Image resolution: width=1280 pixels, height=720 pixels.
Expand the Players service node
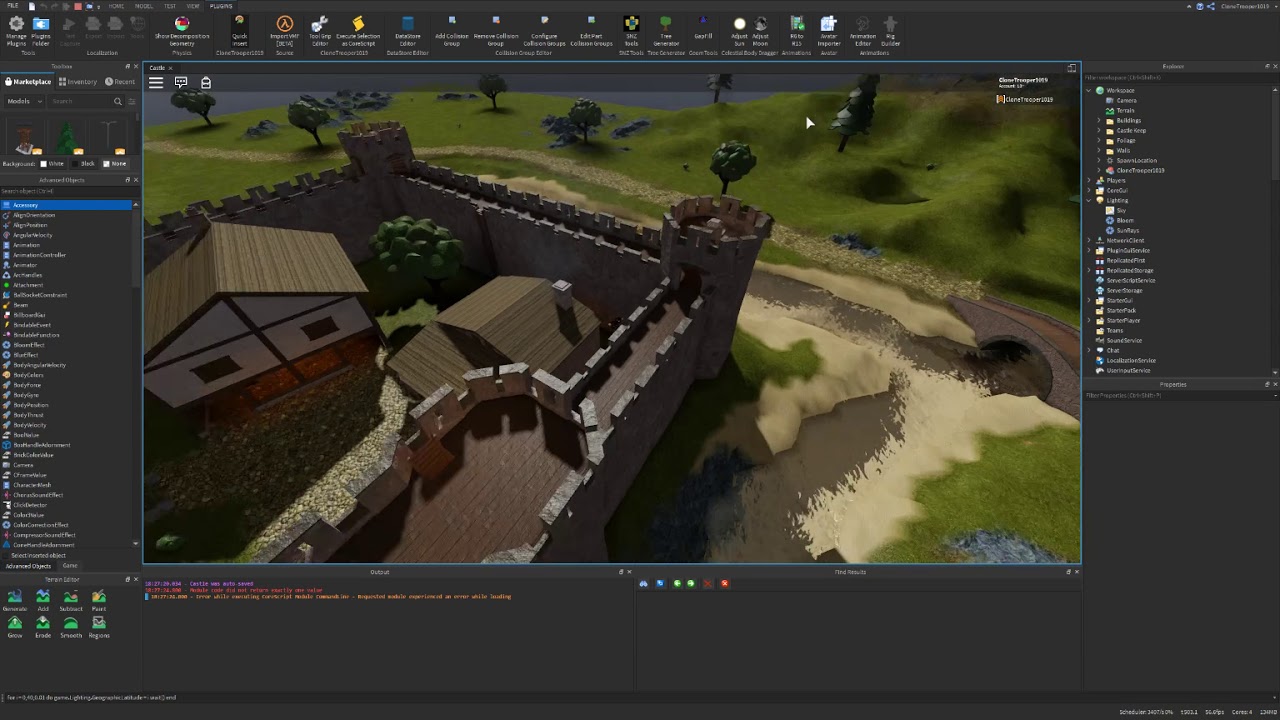click(1089, 180)
